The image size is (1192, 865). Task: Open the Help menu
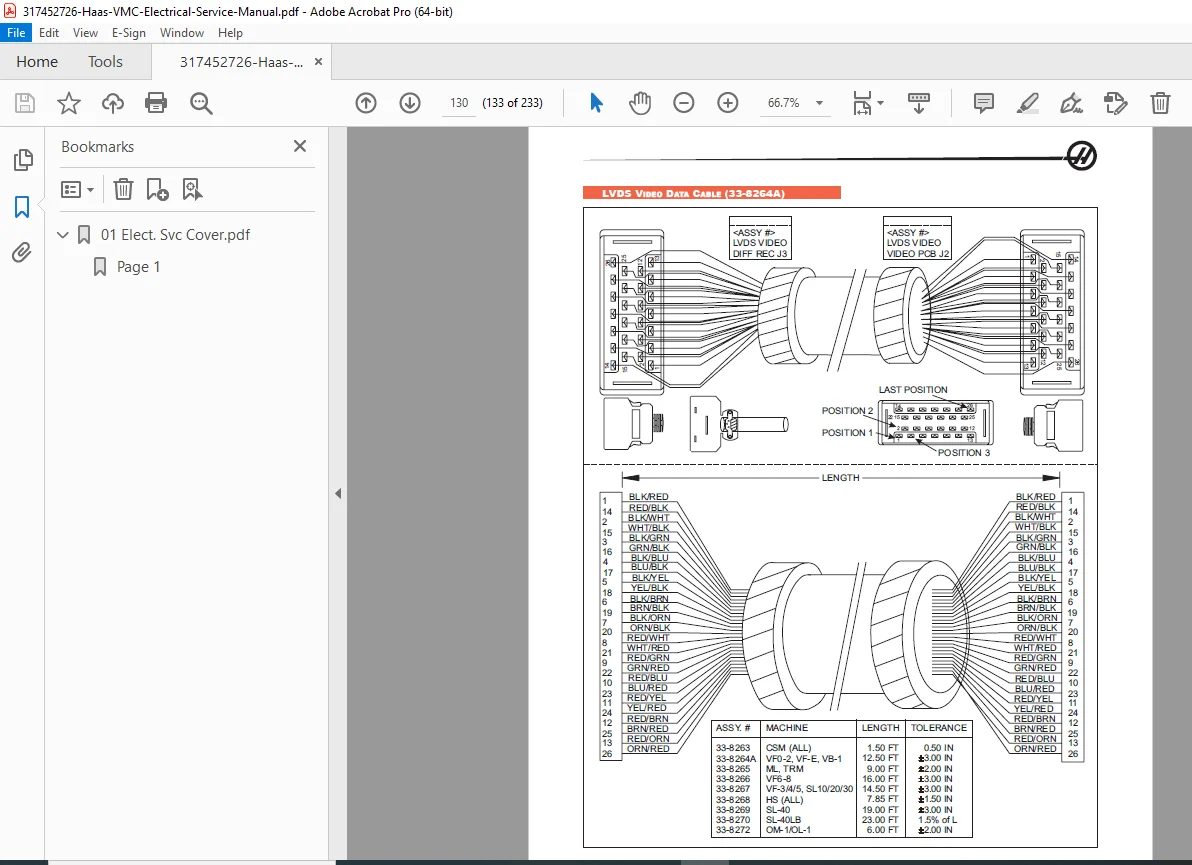tap(230, 33)
